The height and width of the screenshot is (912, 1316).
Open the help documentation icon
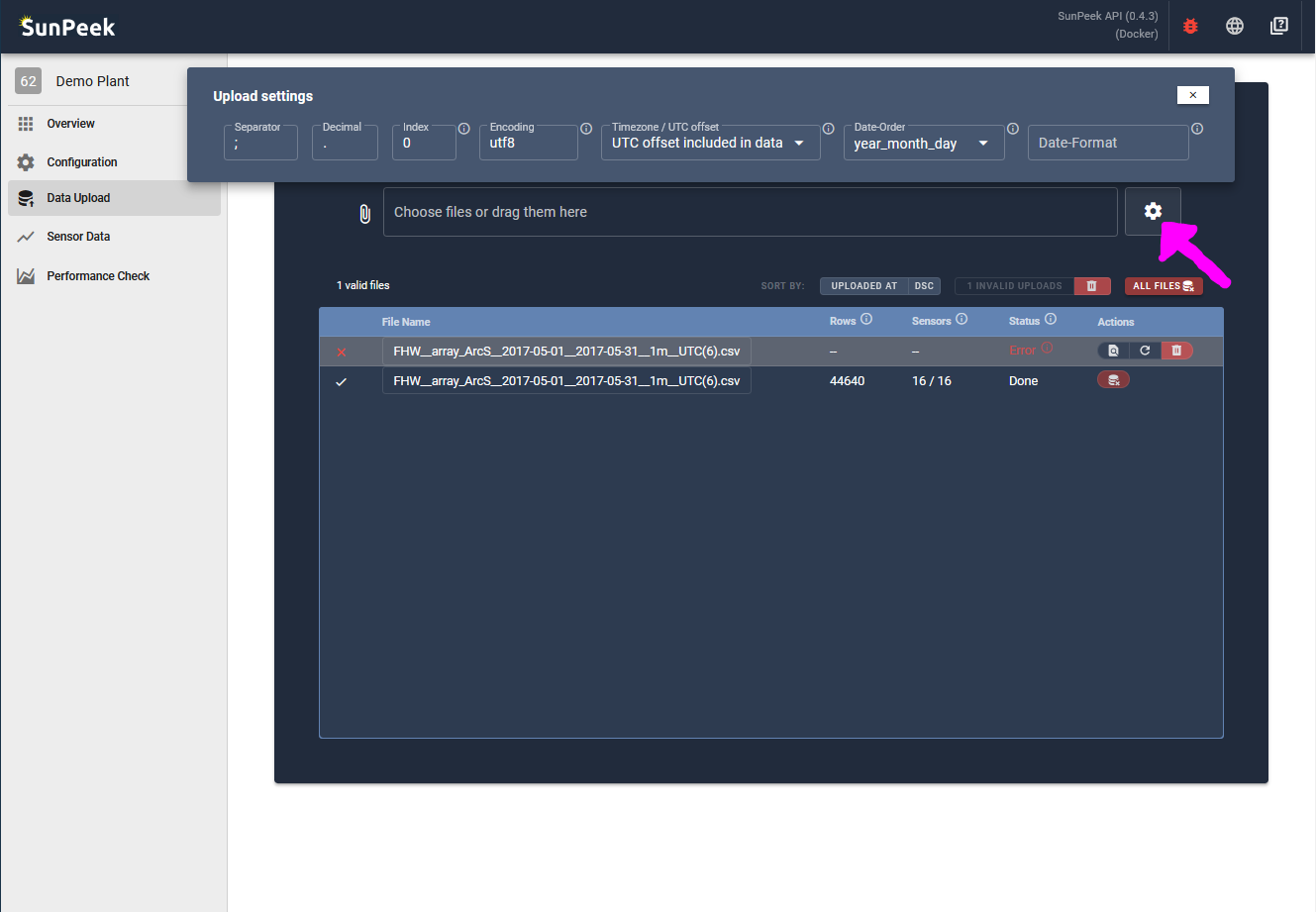[1279, 26]
